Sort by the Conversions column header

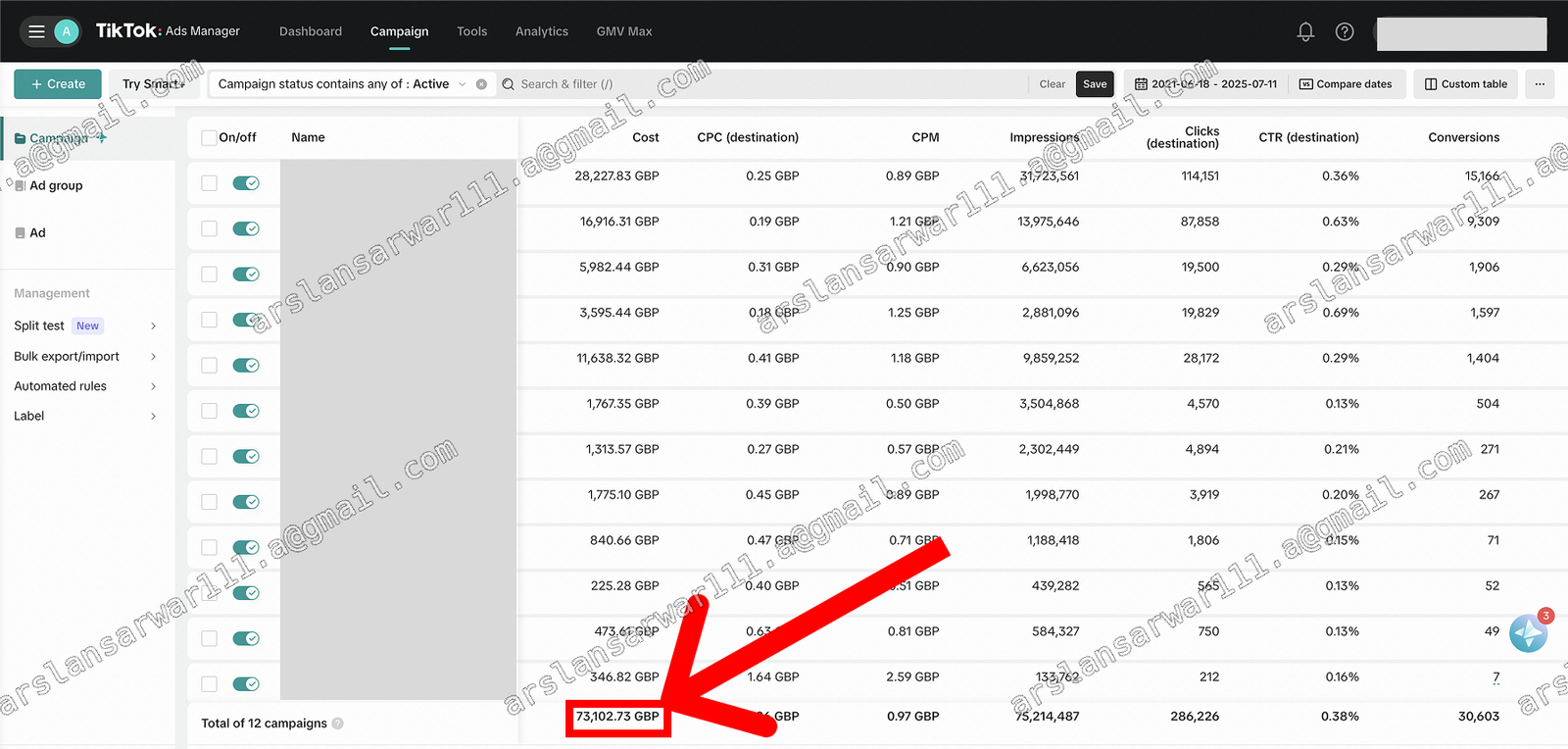(1463, 137)
